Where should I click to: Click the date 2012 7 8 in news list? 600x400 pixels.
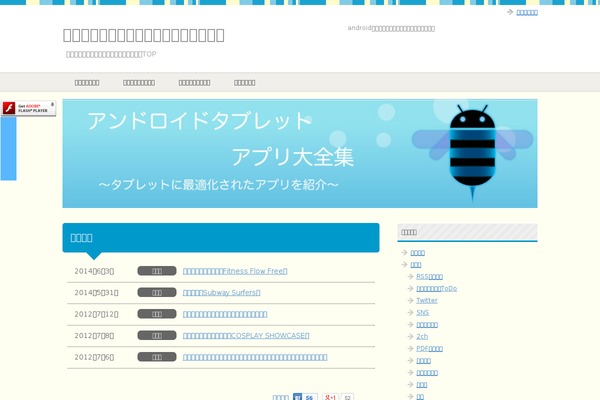click(x=94, y=336)
